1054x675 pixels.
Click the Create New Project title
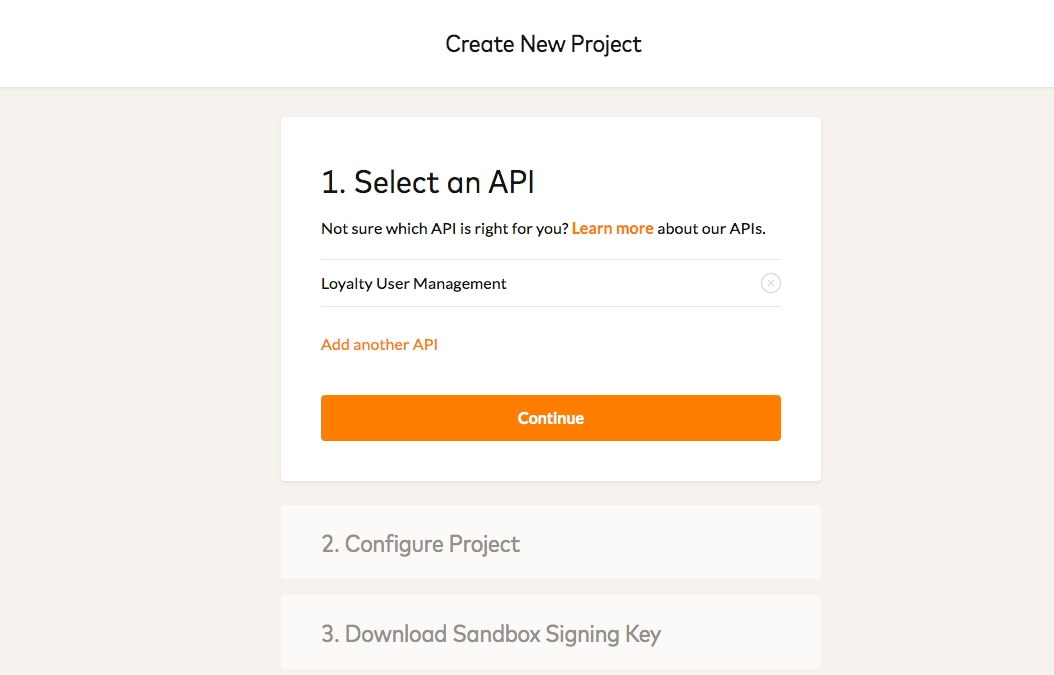tap(543, 44)
